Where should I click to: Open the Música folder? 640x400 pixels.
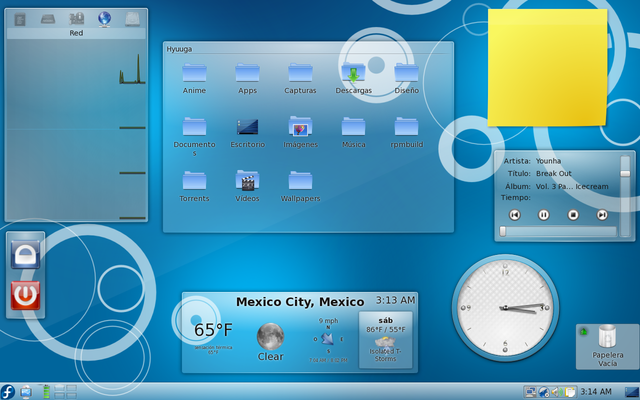[353, 132]
